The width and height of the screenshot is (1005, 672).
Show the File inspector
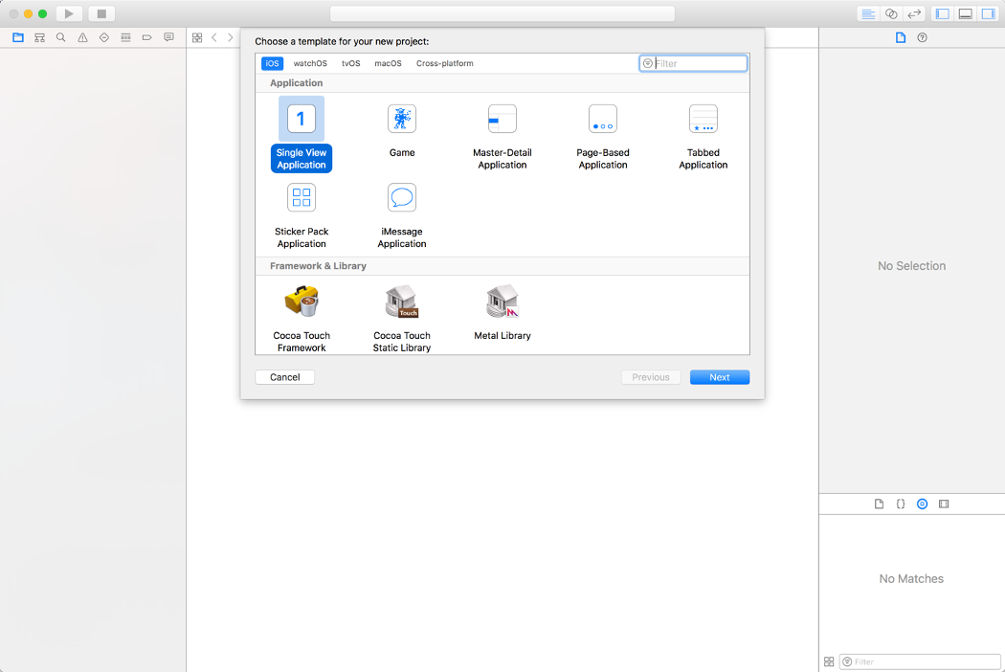pyautogui.click(x=901, y=38)
